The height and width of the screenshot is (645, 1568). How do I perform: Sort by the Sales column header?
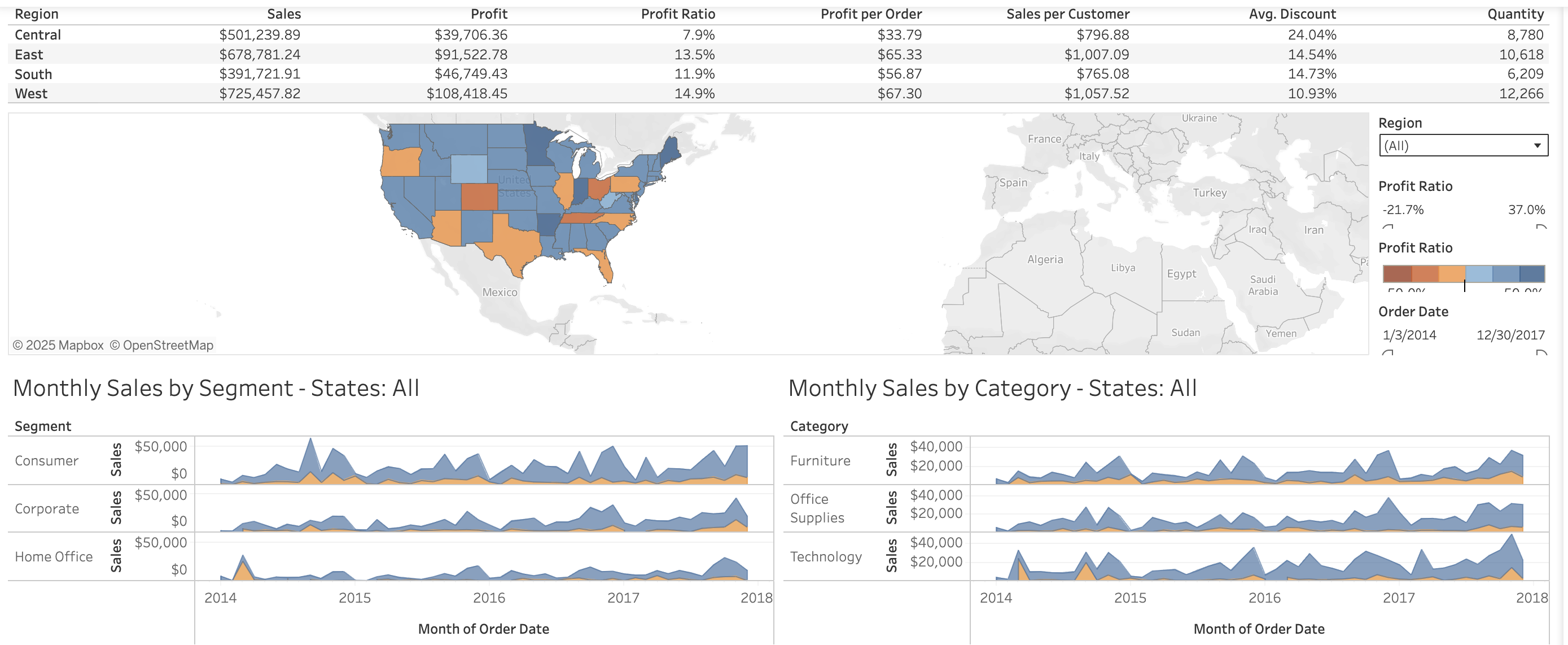coord(284,14)
